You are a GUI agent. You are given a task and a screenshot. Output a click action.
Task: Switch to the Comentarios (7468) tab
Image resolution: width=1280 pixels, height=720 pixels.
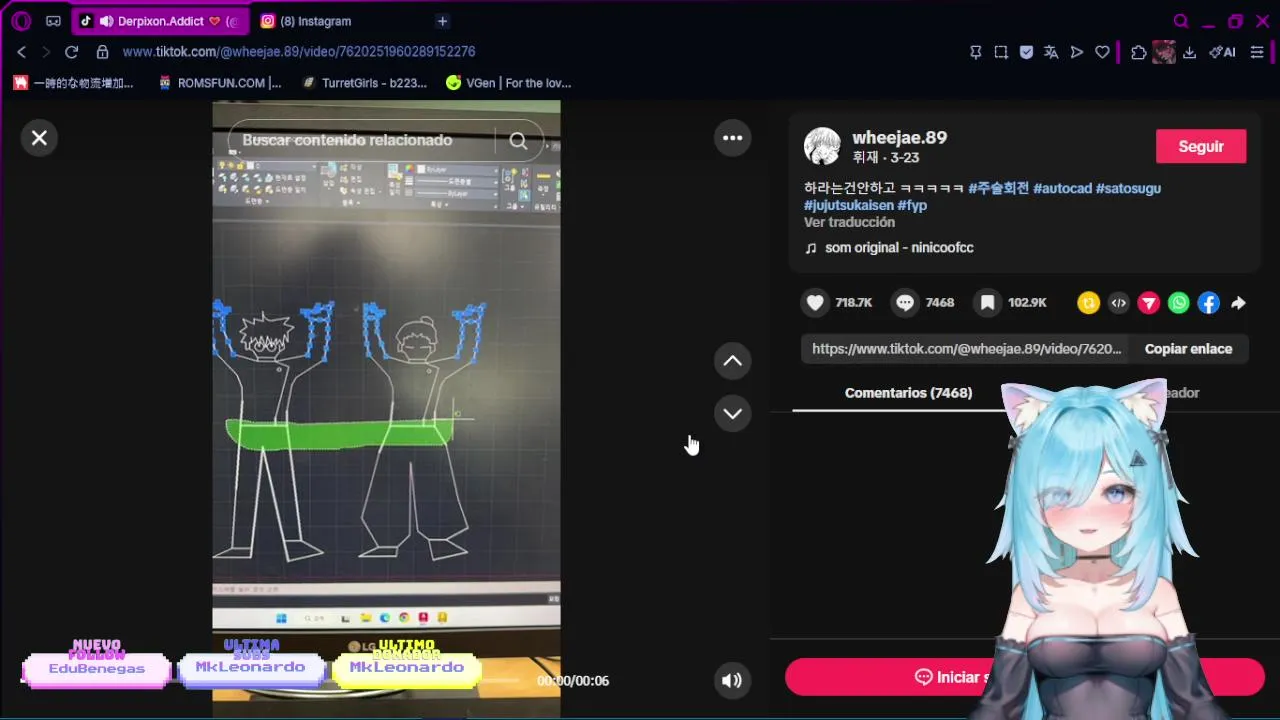pos(908,393)
